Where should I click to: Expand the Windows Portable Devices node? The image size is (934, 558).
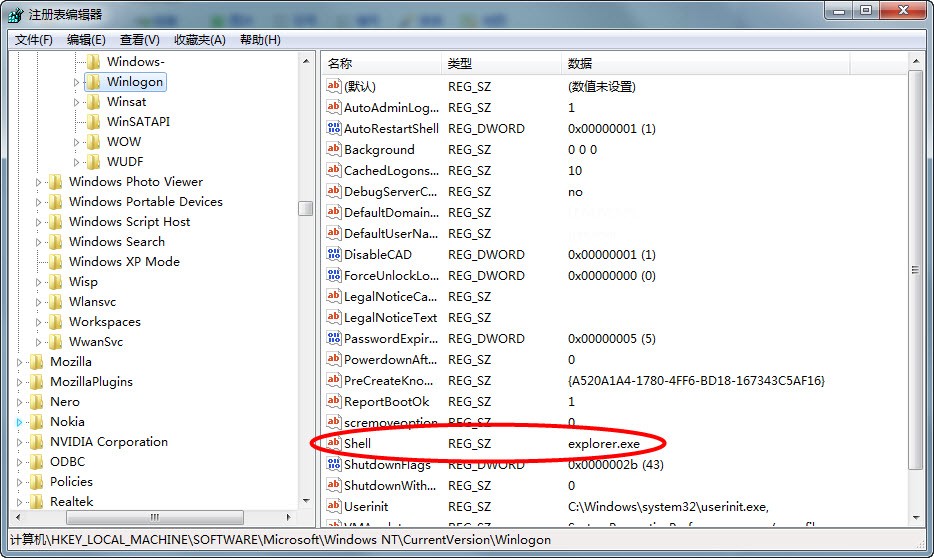[x=38, y=202]
